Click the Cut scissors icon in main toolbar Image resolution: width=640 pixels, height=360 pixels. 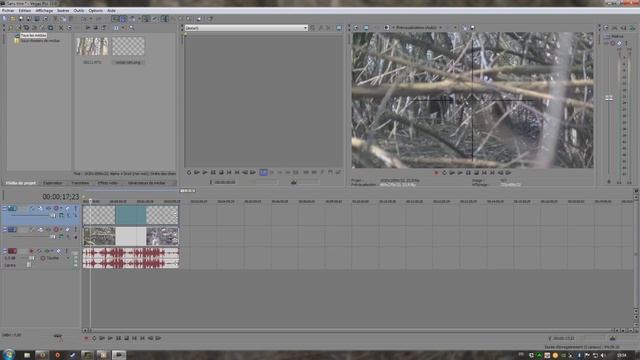coord(56,19)
